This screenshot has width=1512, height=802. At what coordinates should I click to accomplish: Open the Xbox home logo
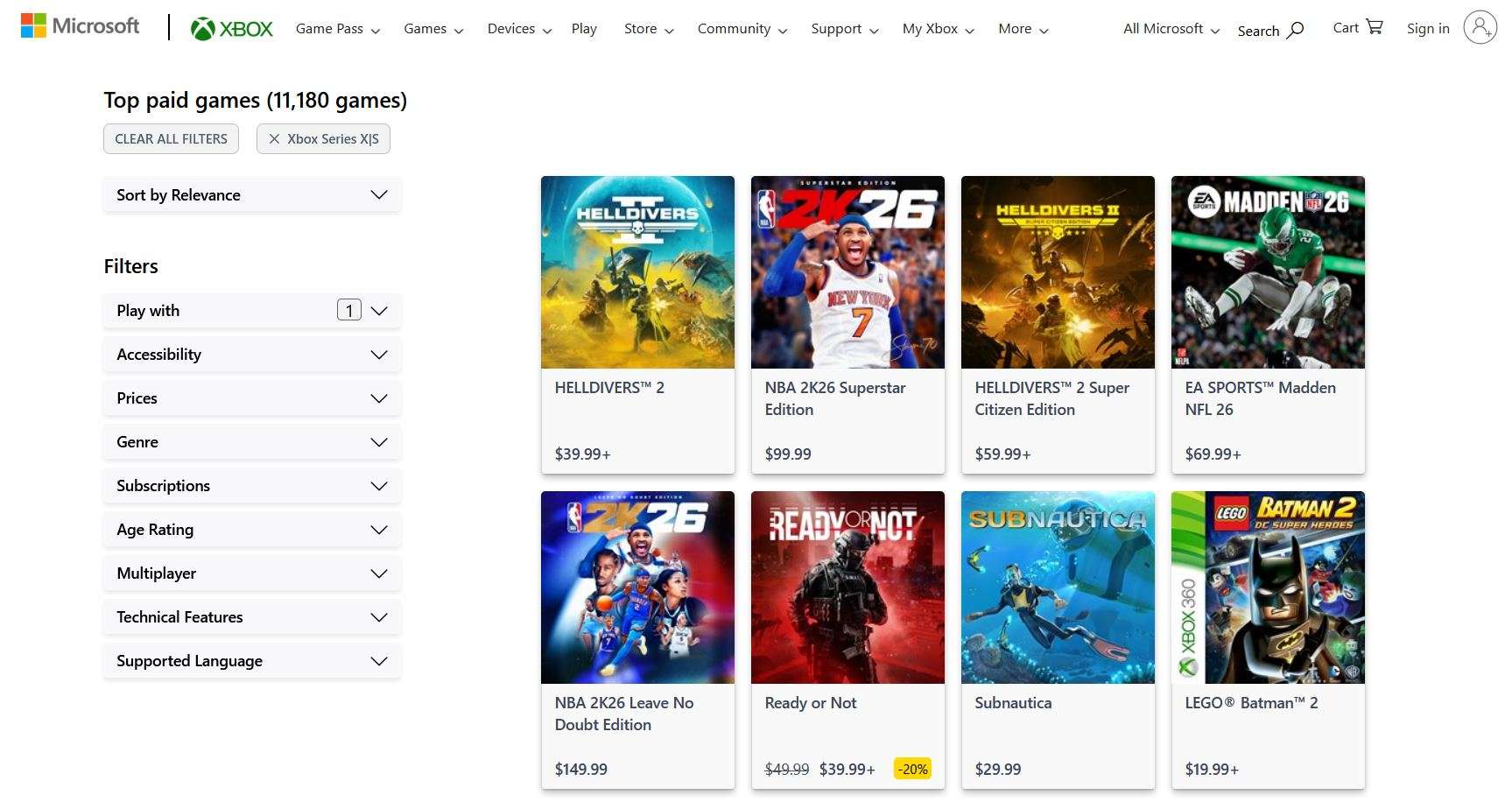click(232, 29)
